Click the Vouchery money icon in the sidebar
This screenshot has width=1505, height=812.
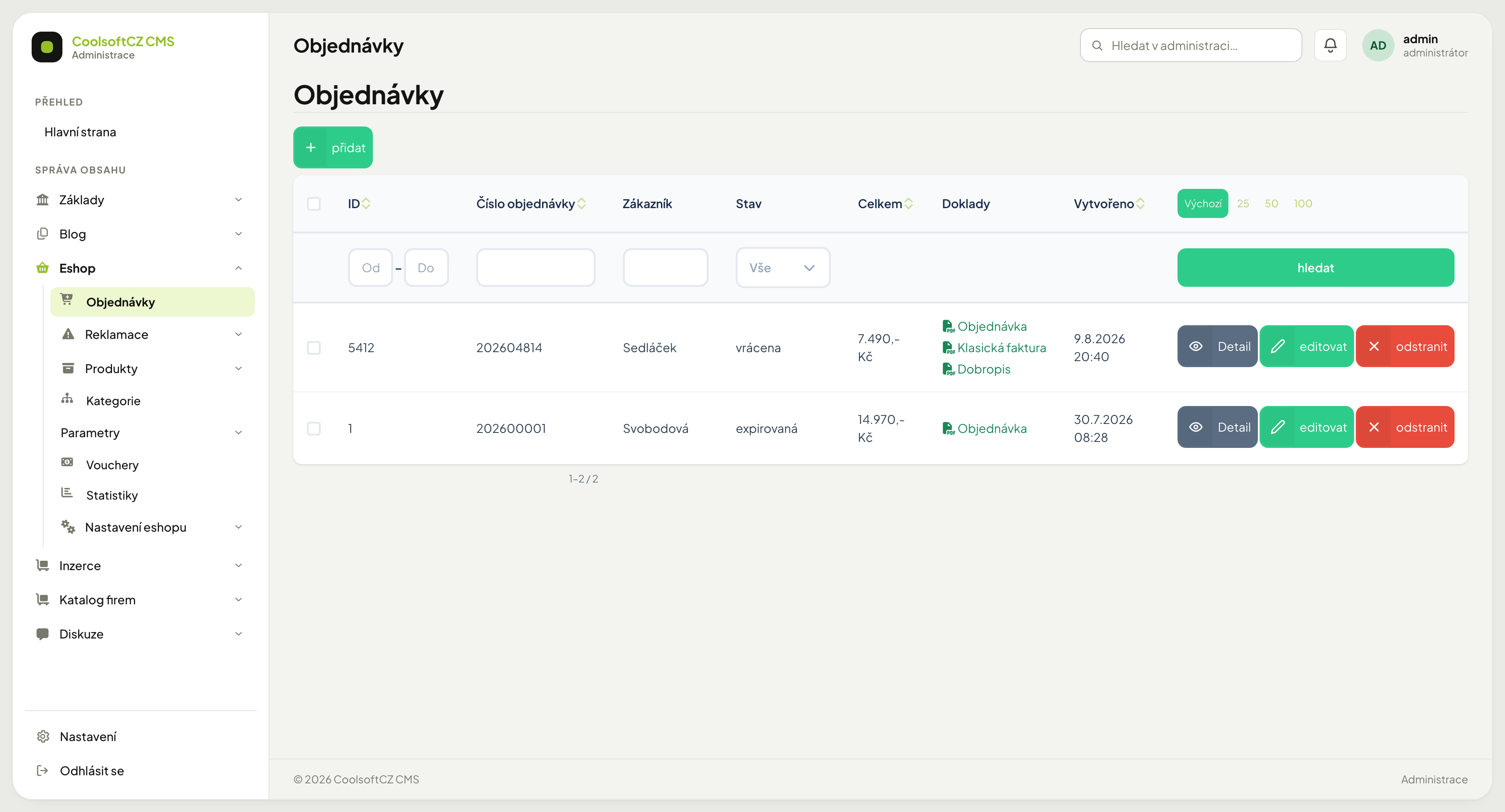pyautogui.click(x=67, y=462)
